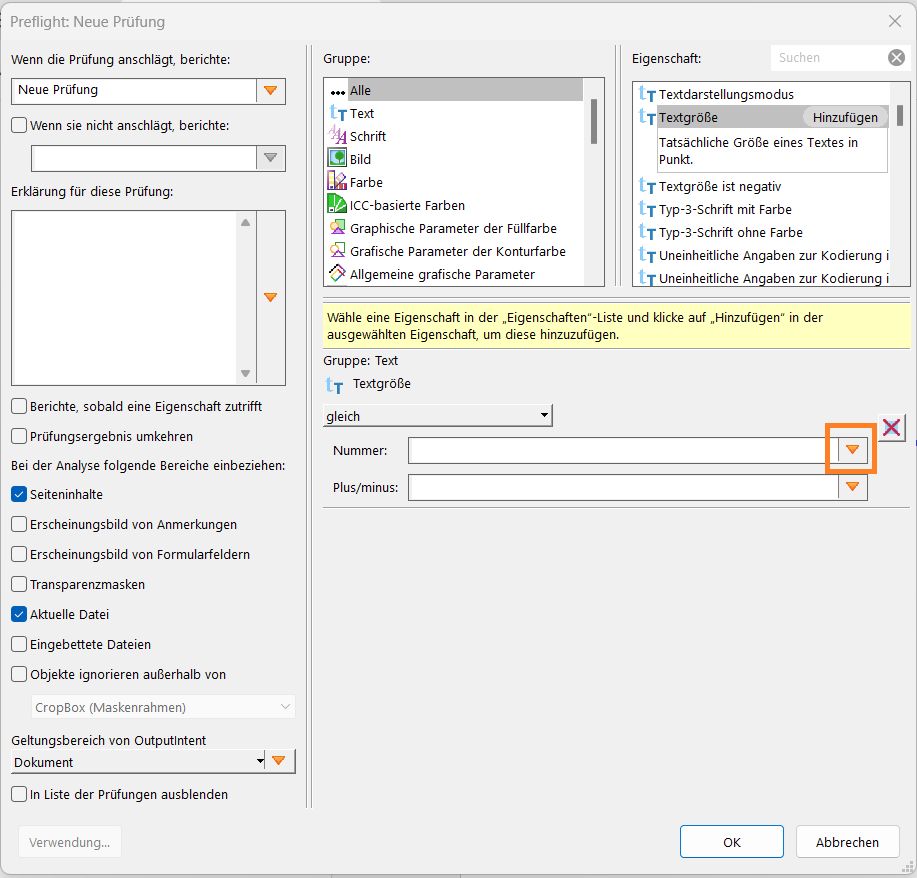Open the 'gleich' comparison dropdown
Viewport: 917px width, 878px height.
click(x=437, y=415)
